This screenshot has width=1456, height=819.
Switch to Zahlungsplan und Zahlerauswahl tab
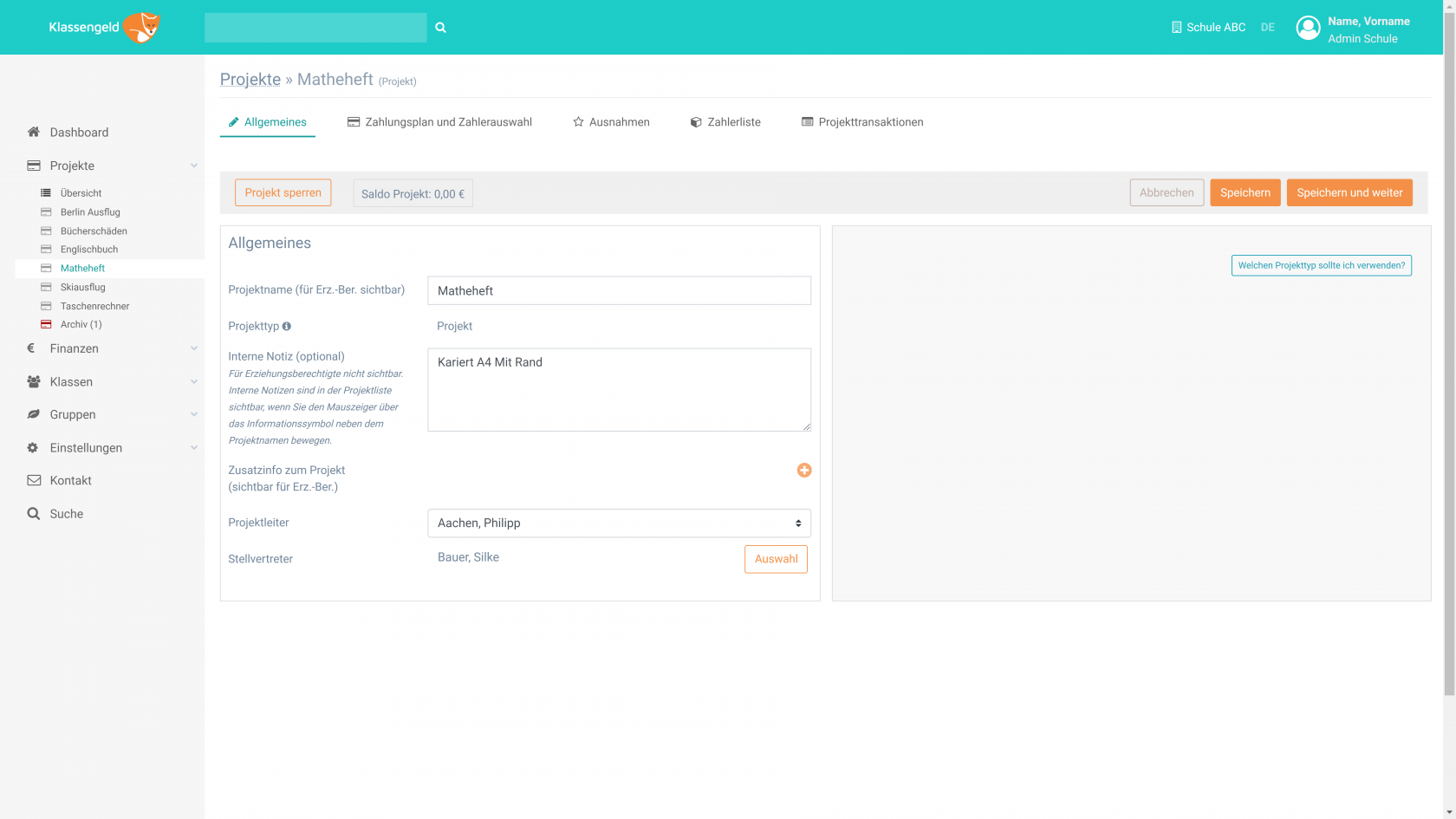pyautogui.click(x=439, y=122)
